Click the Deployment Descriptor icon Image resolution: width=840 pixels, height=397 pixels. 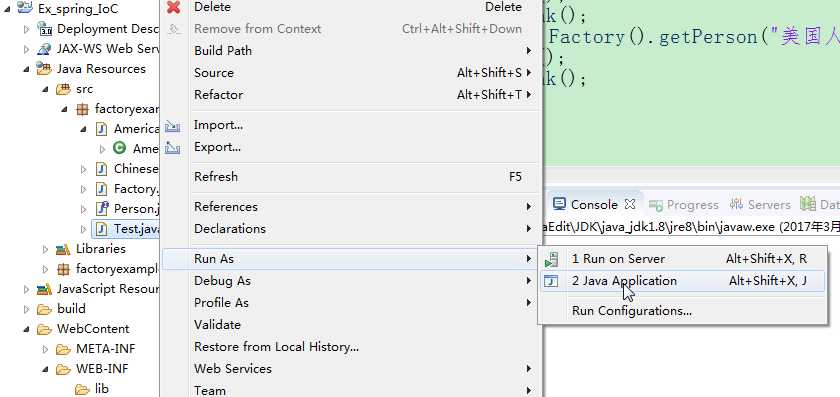[x=44, y=29]
